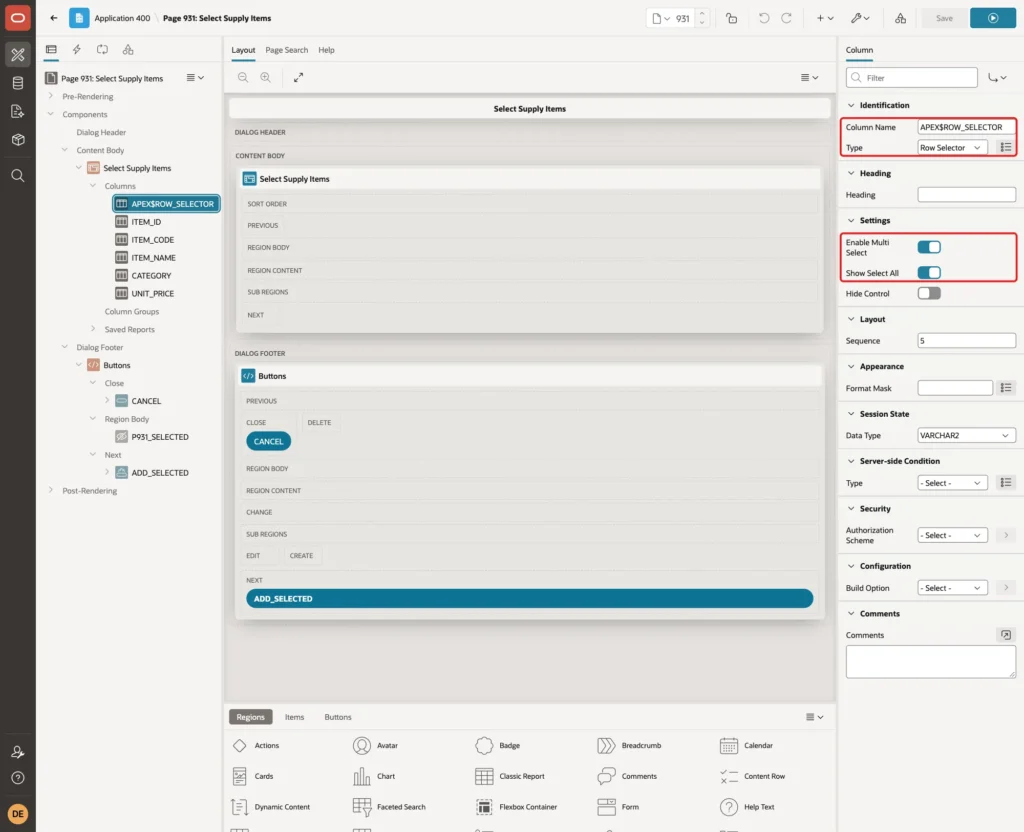Viewport: 1024px width, 832px height.
Task: Open the Create plus menu
Action: (825, 18)
